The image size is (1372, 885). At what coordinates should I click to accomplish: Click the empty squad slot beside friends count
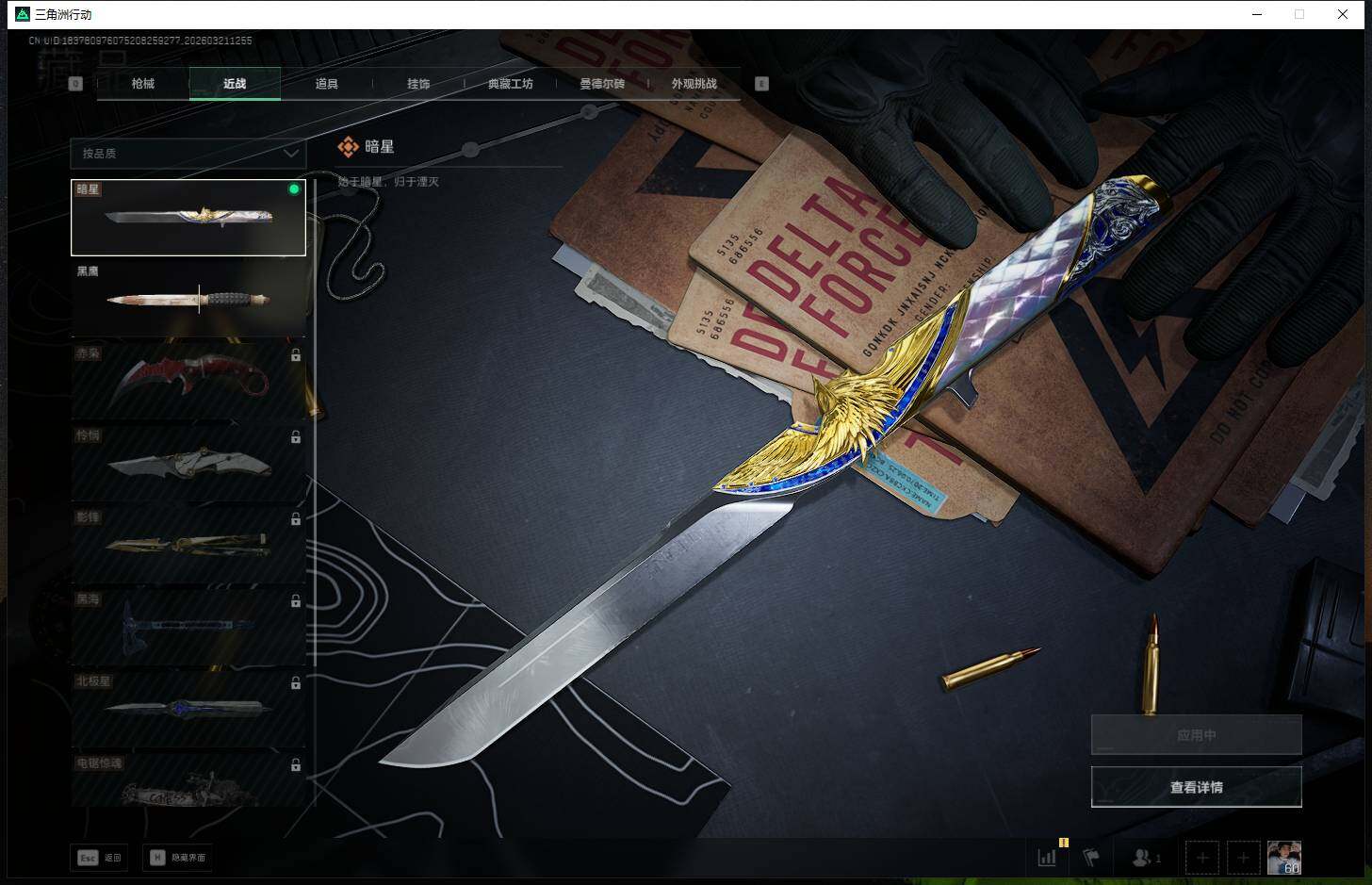1202,858
